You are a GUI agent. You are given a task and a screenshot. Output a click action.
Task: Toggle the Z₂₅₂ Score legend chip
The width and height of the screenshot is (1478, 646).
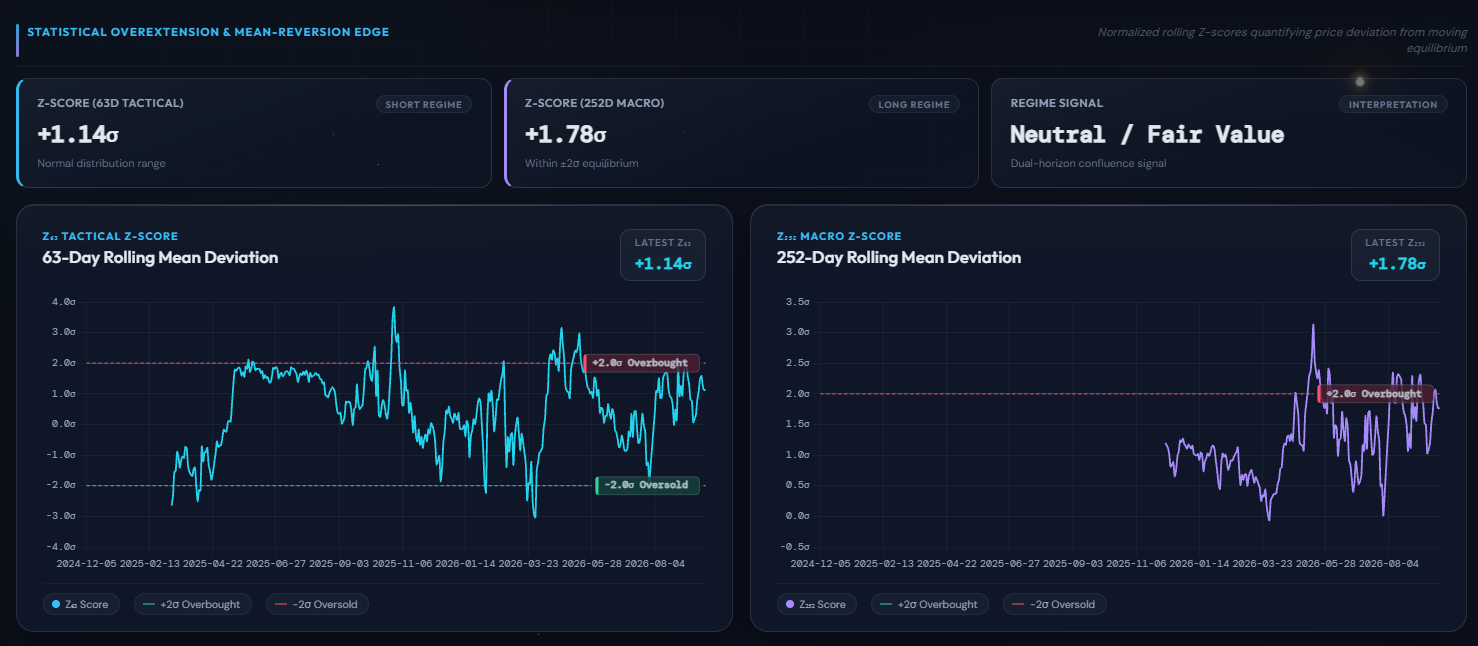click(x=816, y=604)
